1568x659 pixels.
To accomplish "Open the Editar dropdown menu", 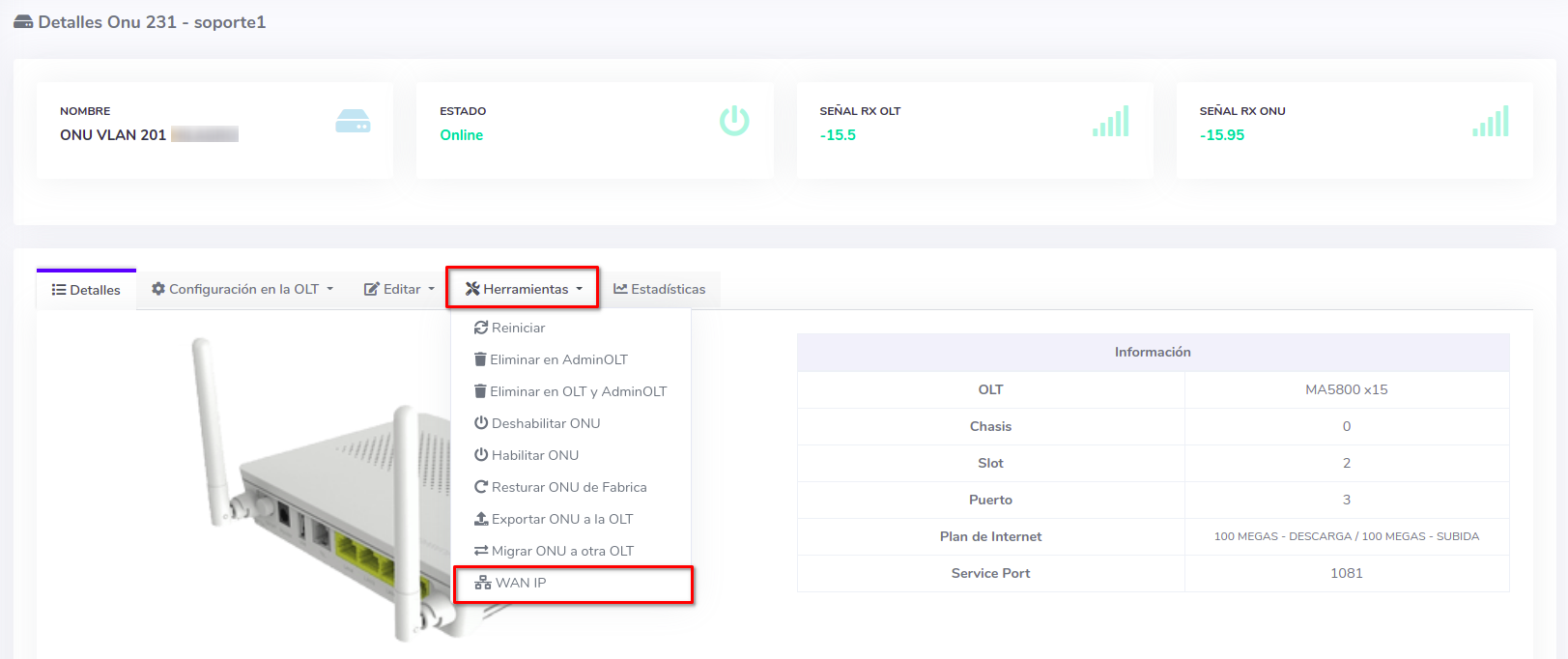I will 399,289.
